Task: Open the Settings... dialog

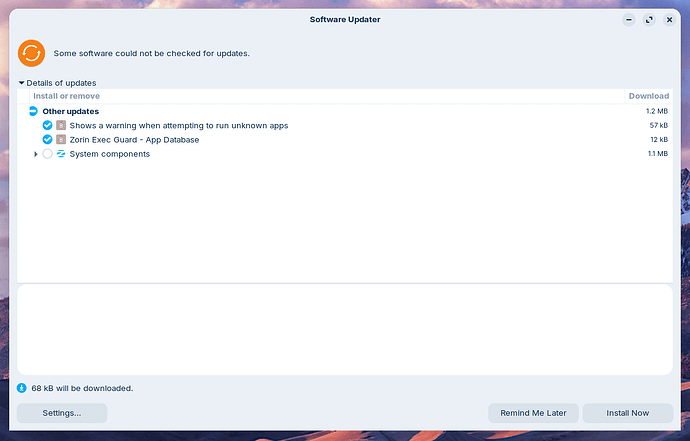Action: [x=62, y=413]
